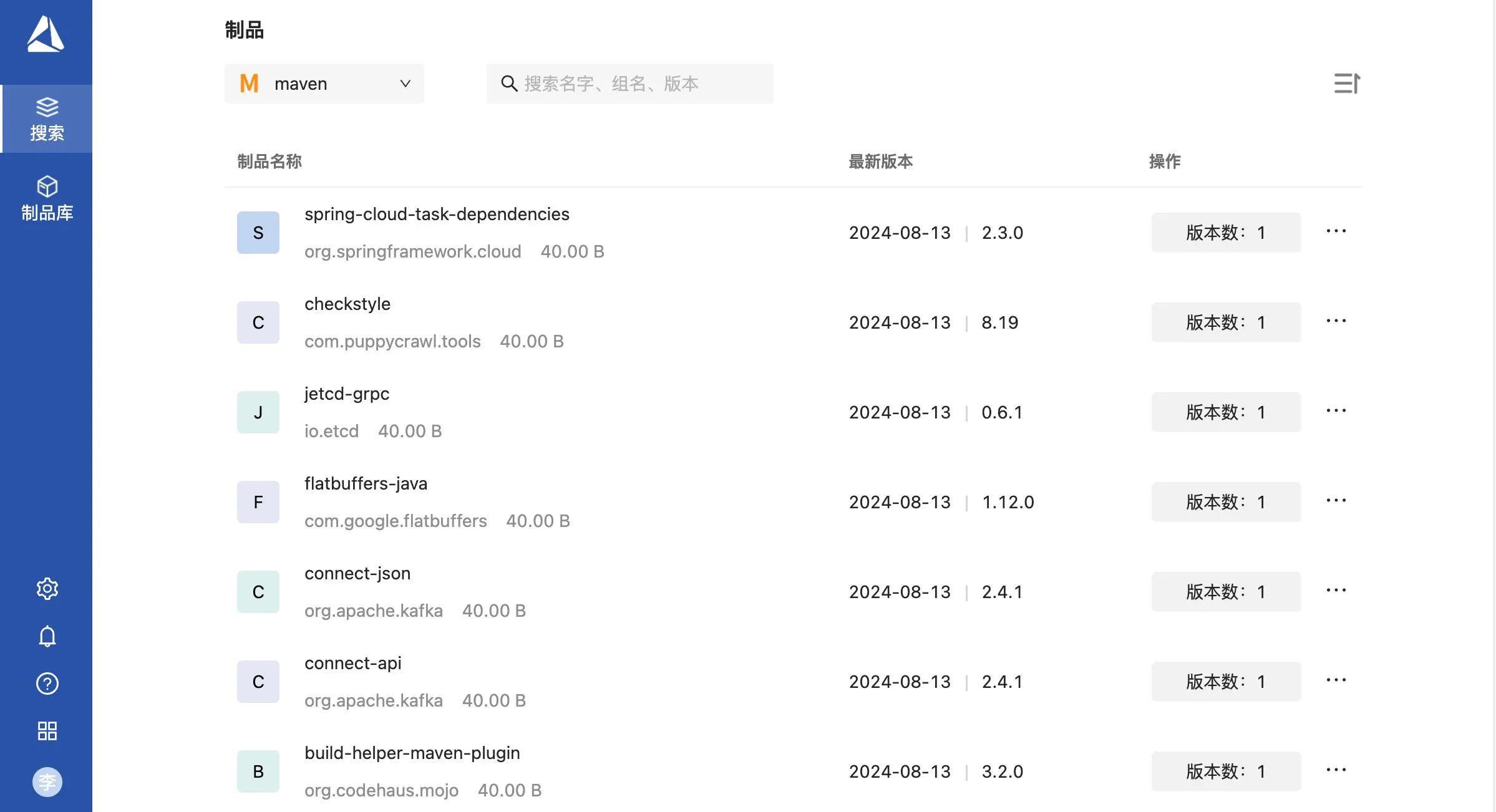The image size is (1496, 812).
Task: Click the C avatar of connect-api
Action: point(258,682)
